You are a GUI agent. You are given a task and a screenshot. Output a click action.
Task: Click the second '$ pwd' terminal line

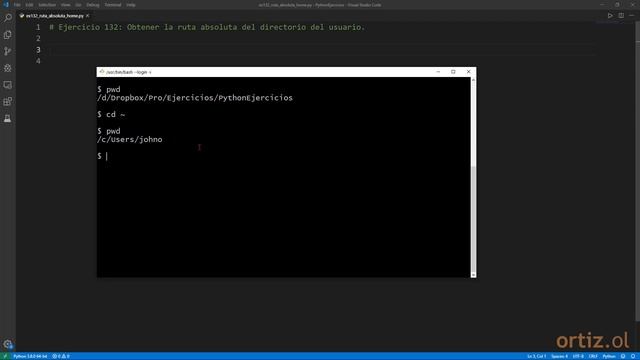(x=109, y=131)
